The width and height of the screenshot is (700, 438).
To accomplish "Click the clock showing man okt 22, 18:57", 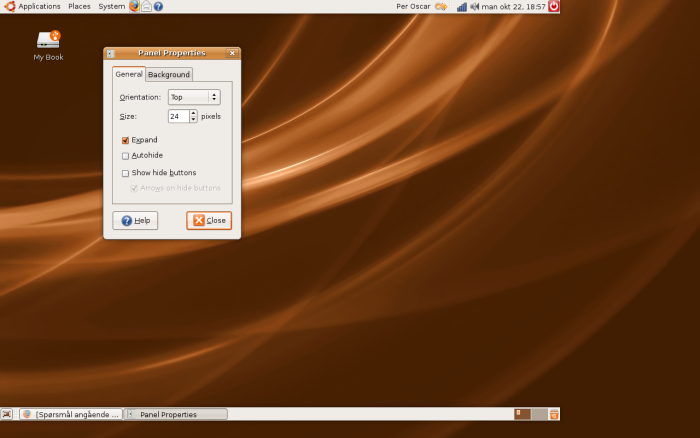I will pos(513,6).
